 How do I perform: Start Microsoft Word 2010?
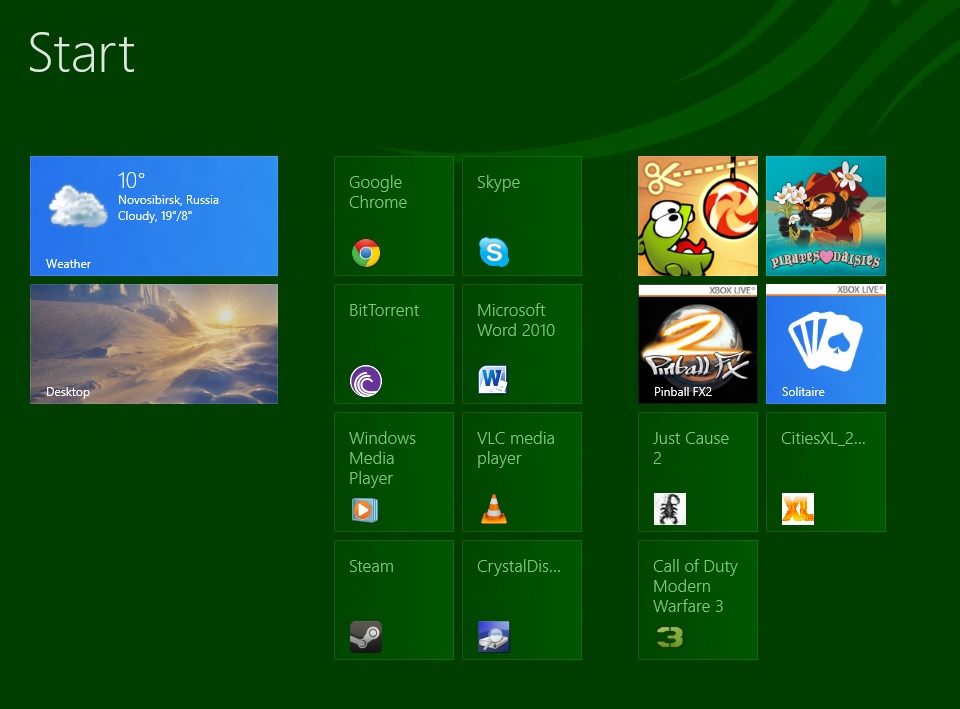[521, 344]
